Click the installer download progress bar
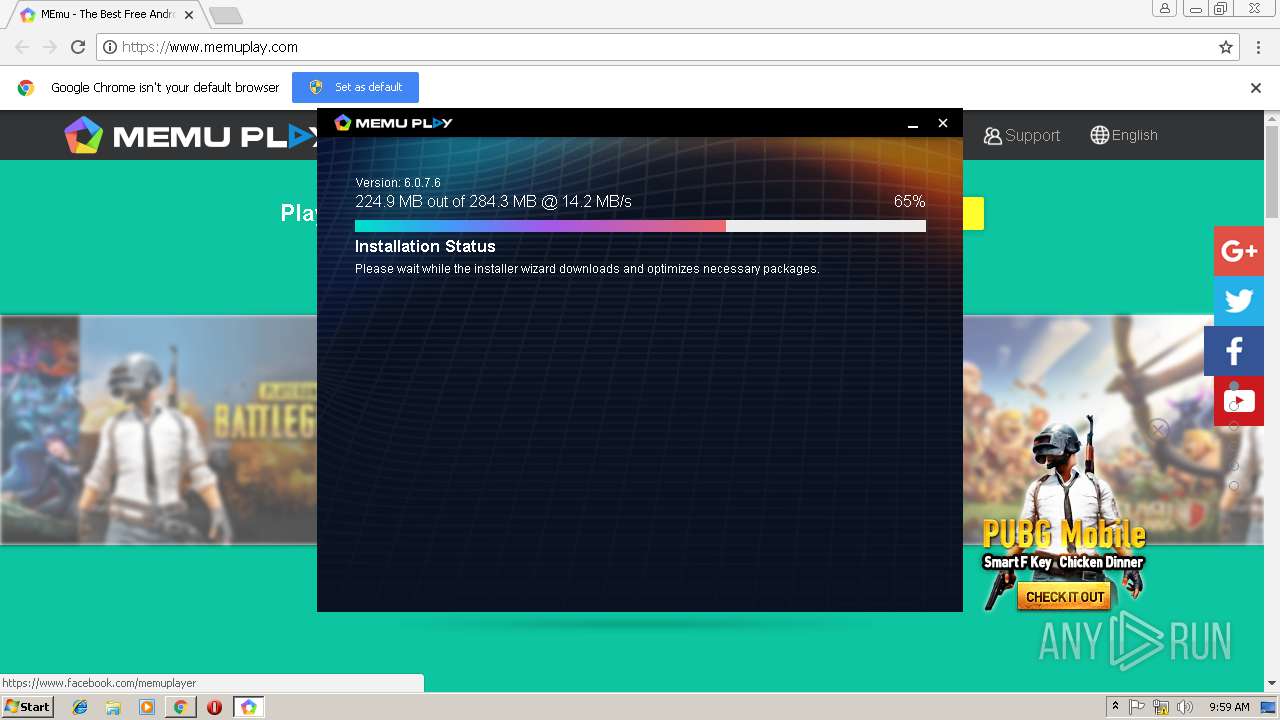 pos(640,226)
